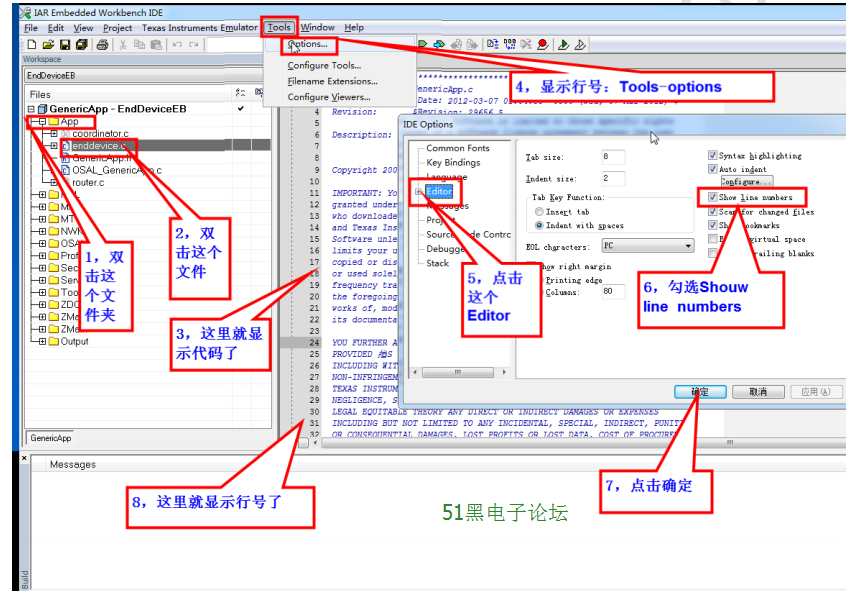Click the Make build toolbar icon

[x=510, y=44]
